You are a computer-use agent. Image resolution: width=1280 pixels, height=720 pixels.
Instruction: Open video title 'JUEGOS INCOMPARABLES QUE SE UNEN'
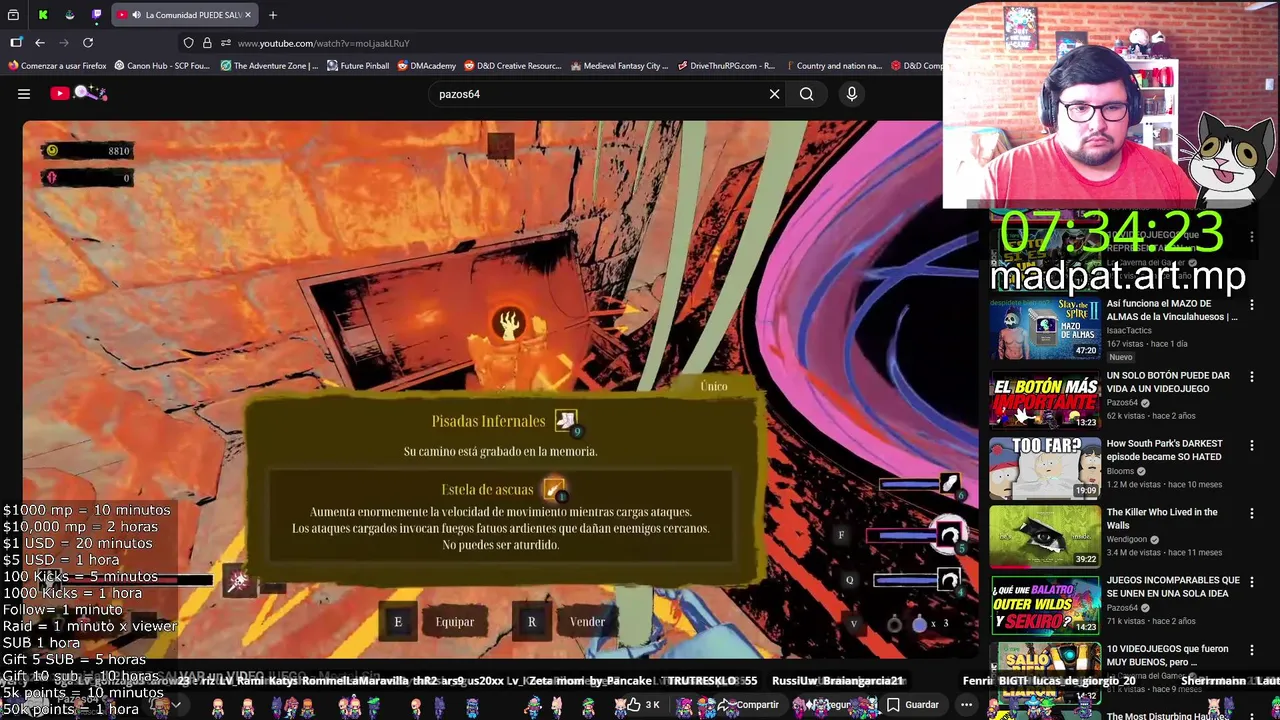click(x=1172, y=586)
